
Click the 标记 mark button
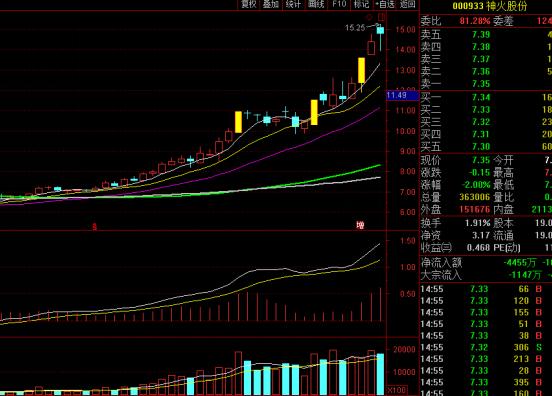click(x=362, y=4)
